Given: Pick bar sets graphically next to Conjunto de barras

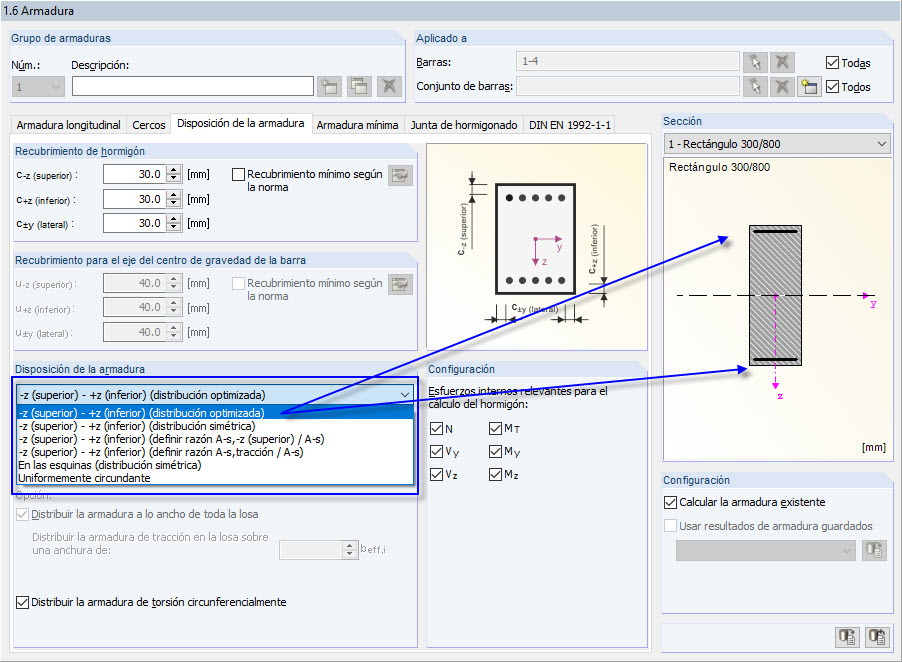Looking at the screenshot, I should pos(755,87).
